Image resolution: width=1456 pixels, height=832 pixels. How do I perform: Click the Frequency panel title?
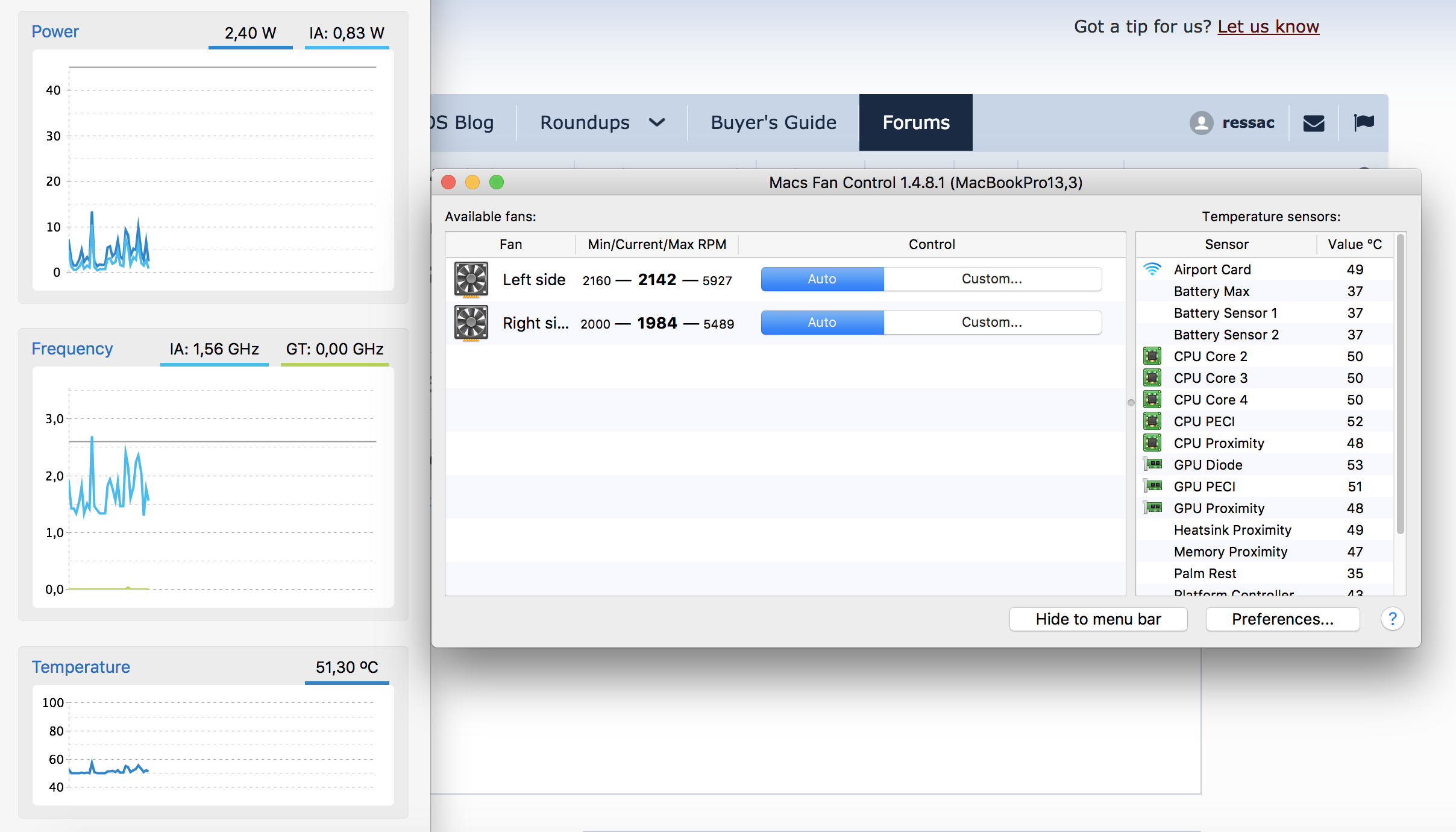(x=72, y=348)
